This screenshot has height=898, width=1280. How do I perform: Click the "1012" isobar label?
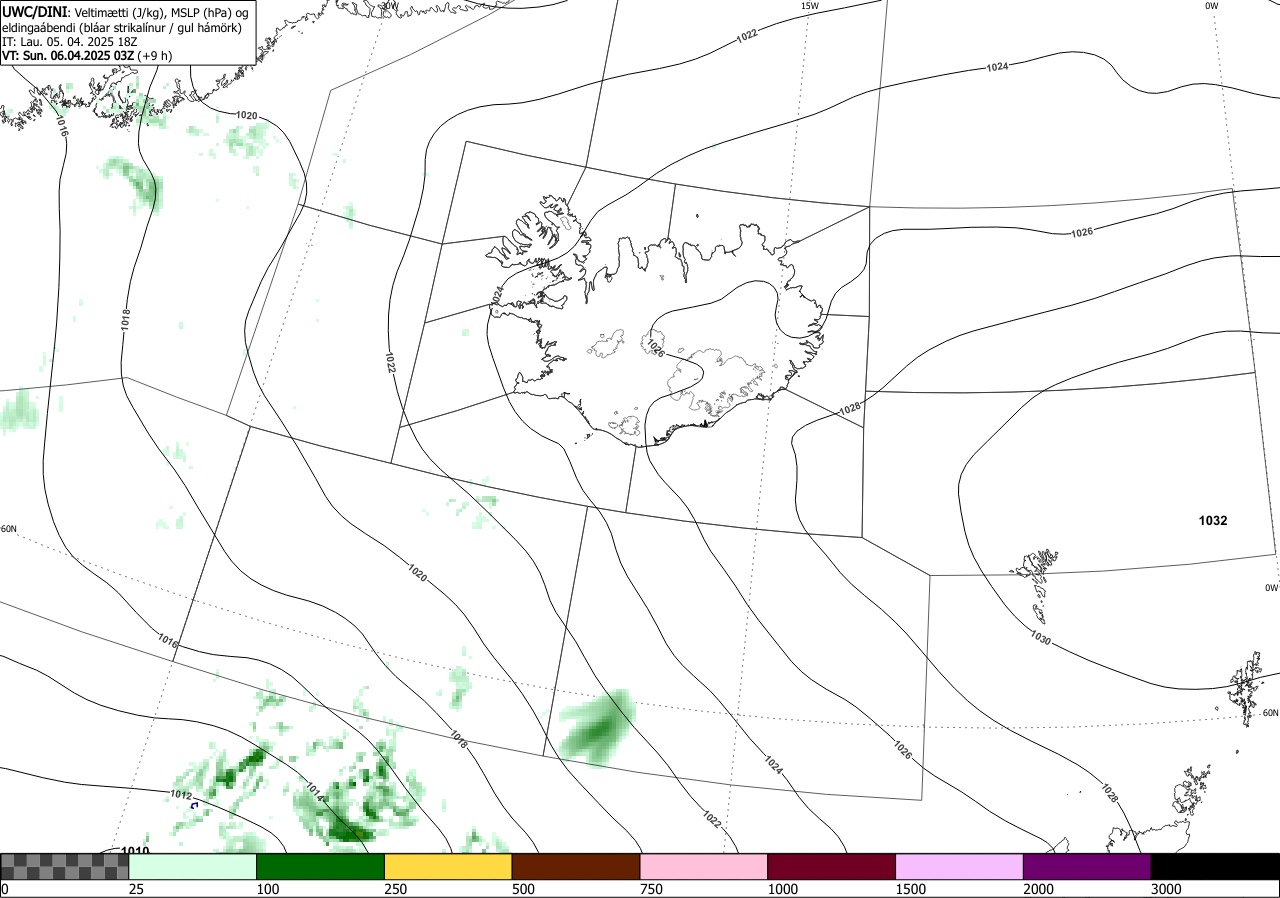click(x=181, y=795)
